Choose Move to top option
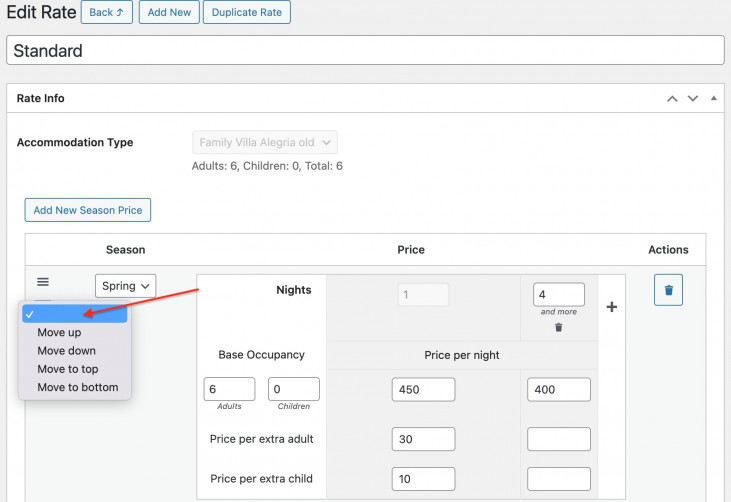 [x=67, y=369]
